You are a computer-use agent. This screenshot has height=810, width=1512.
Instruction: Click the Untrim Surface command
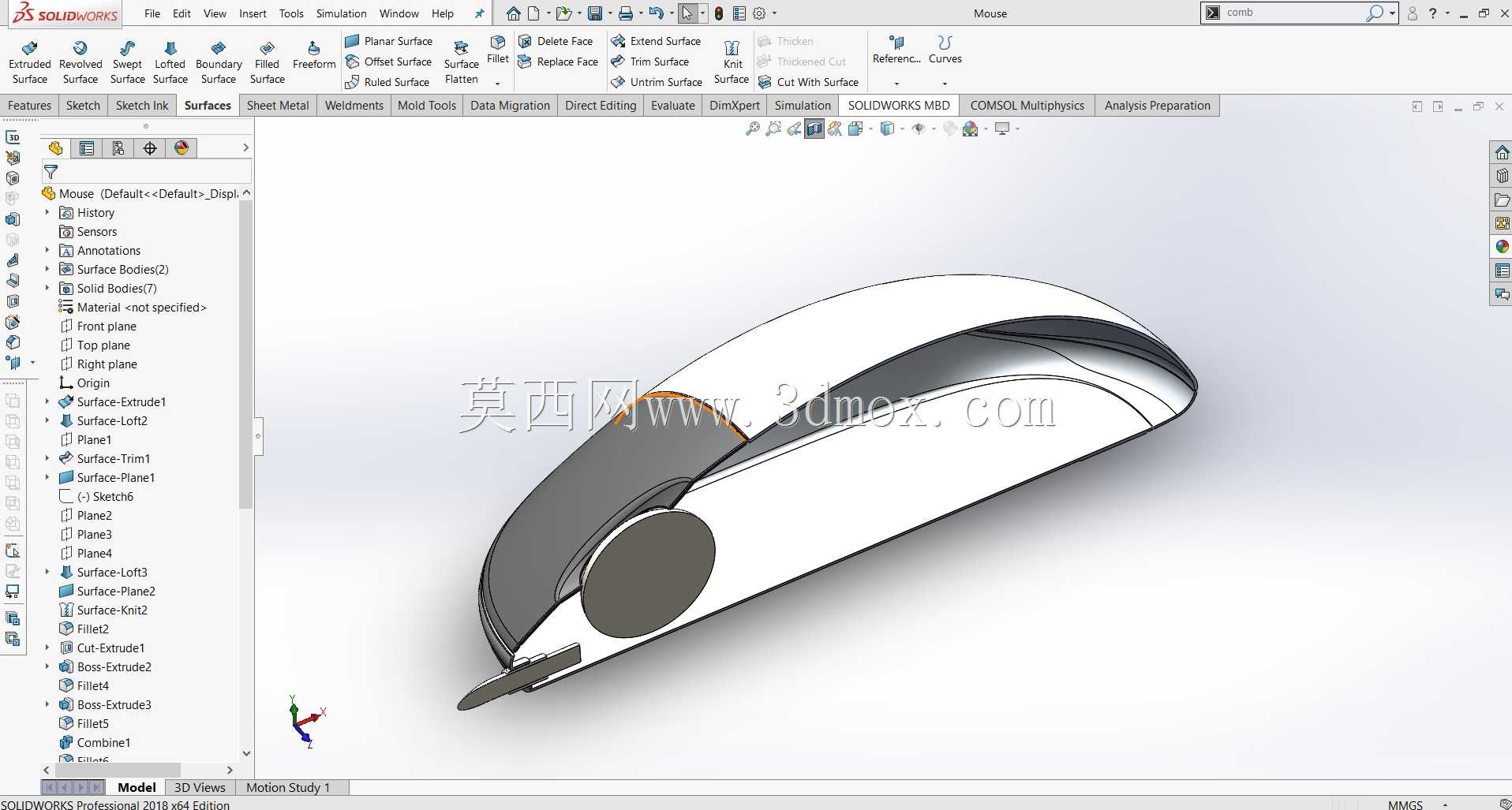coord(657,82)
